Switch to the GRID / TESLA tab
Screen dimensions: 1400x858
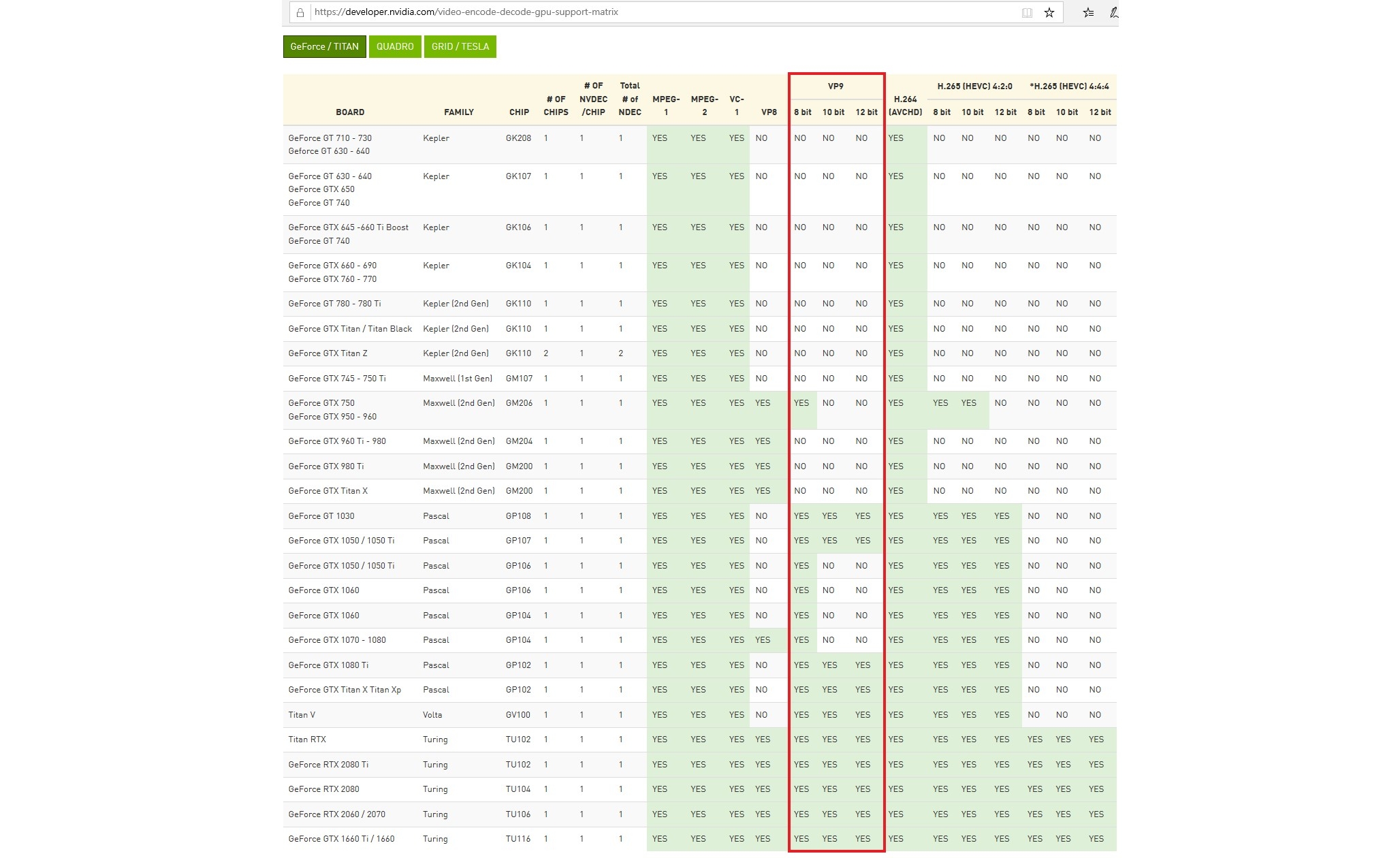pyautogui.click(x=460, y=46)
